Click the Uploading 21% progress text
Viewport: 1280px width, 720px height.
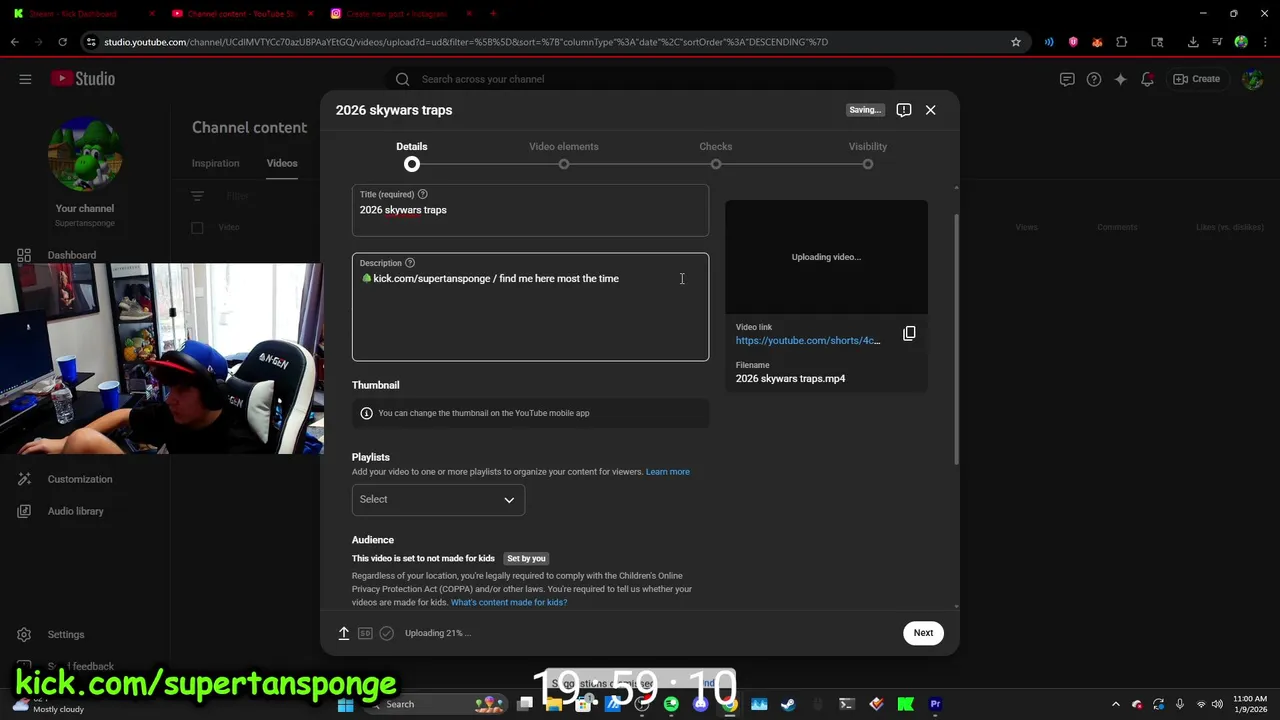(x=438, y=633)
